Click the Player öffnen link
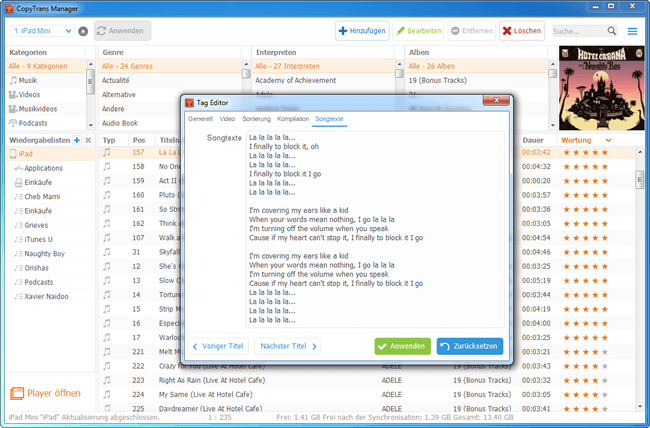The width and height of the screenshot is (650, 428). (46, 393)
